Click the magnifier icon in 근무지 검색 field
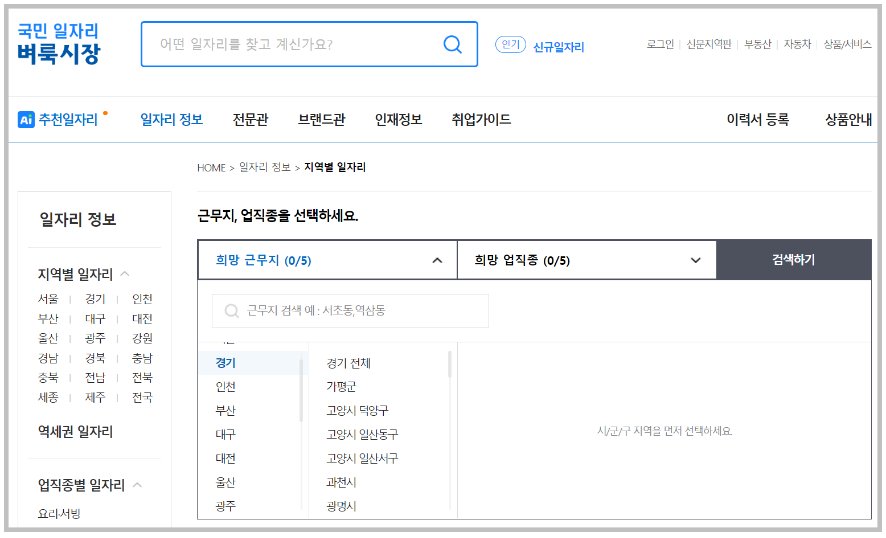This screenshot has width=886, height=538. (x=232, y=311)
